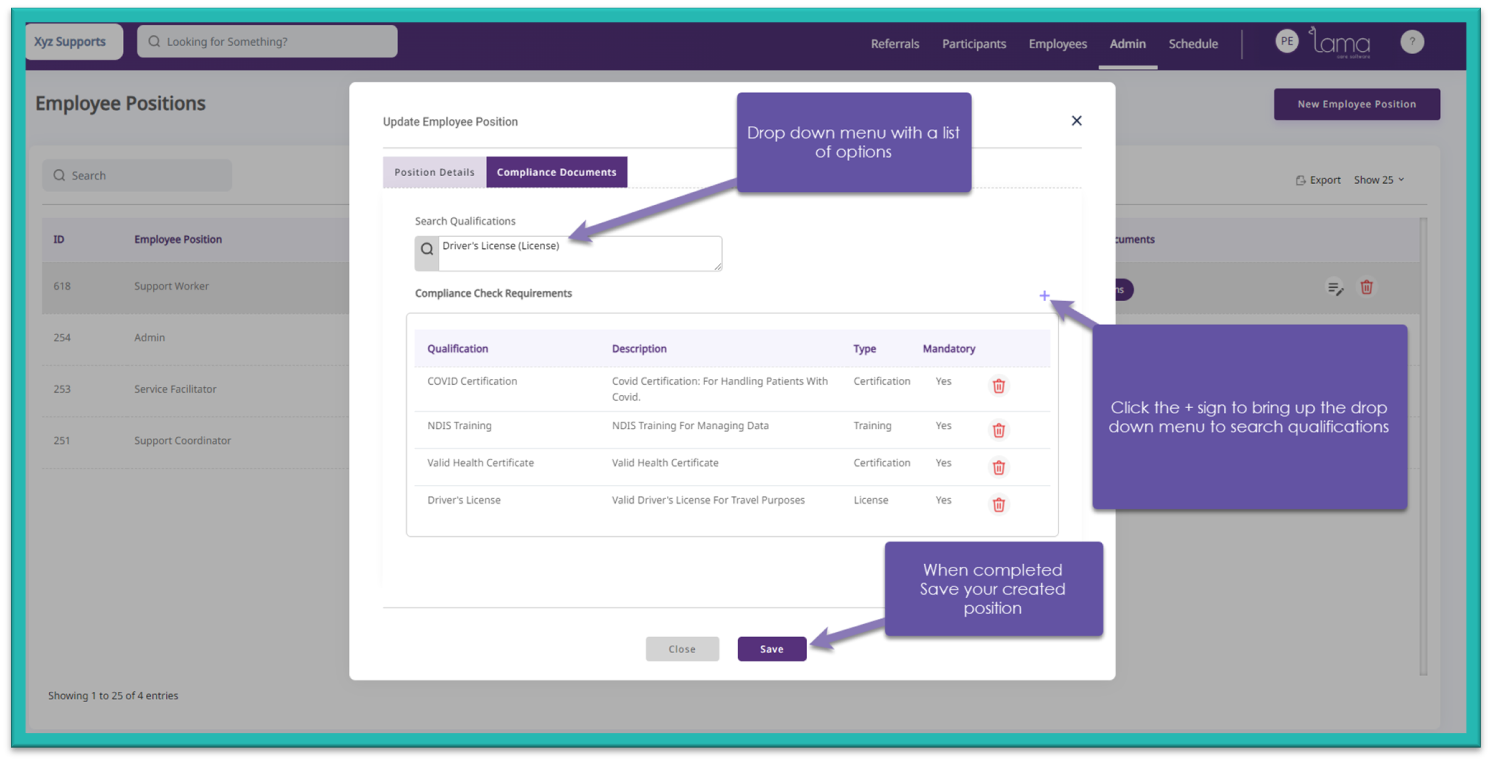The width and height of the screenshot is (1492, 762).
Task: Switch to the Position Details tab
Action: pos(434,172)
